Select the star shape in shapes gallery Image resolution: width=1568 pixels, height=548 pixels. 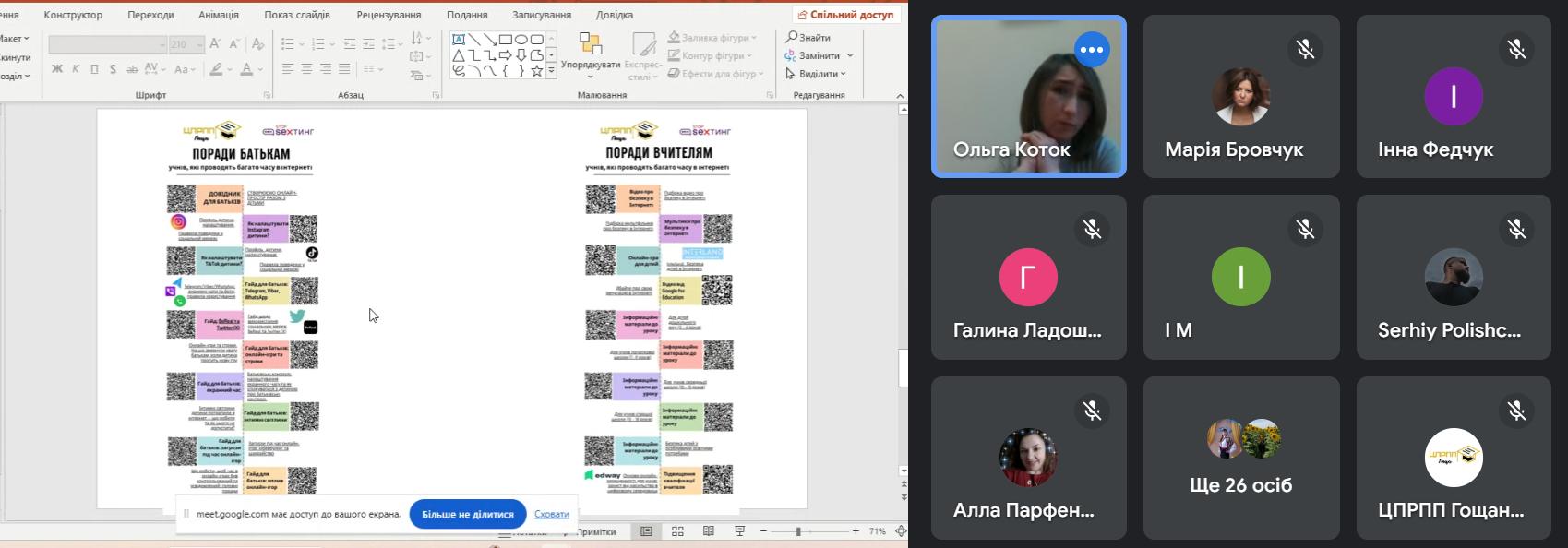pyautogui.click(x=536, y=71)
